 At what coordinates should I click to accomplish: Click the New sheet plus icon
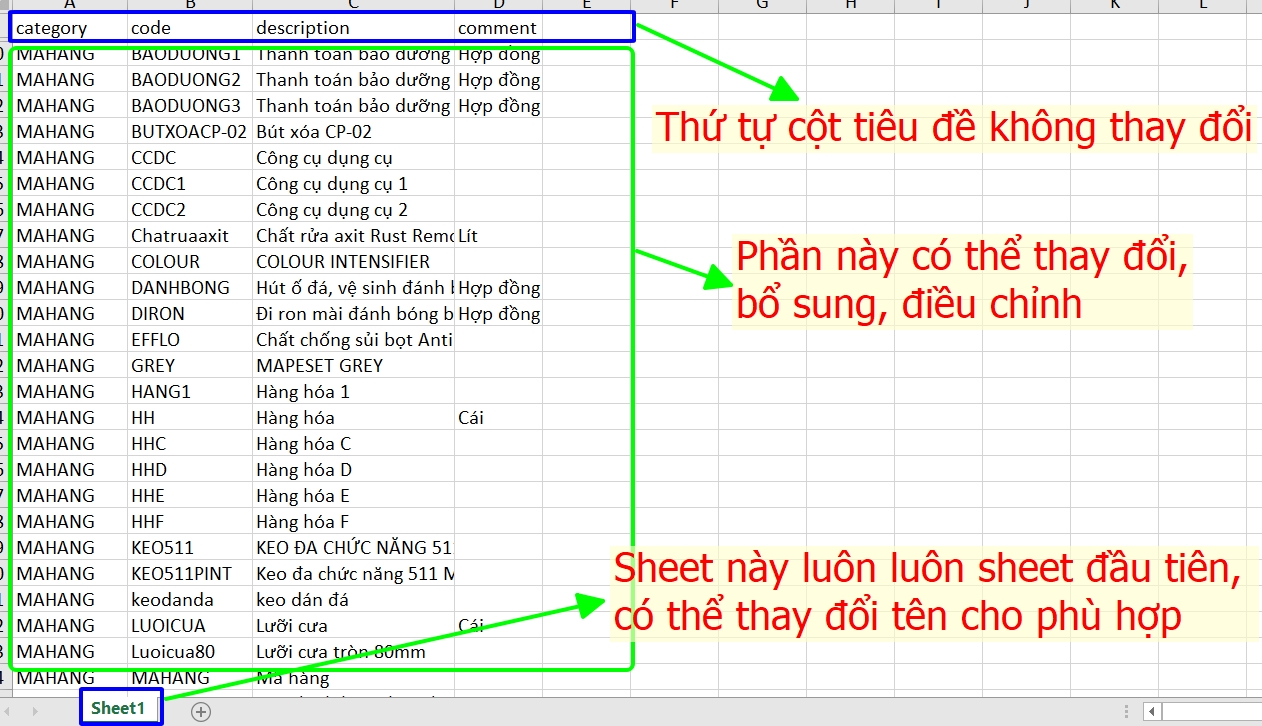tap(201, 712)
